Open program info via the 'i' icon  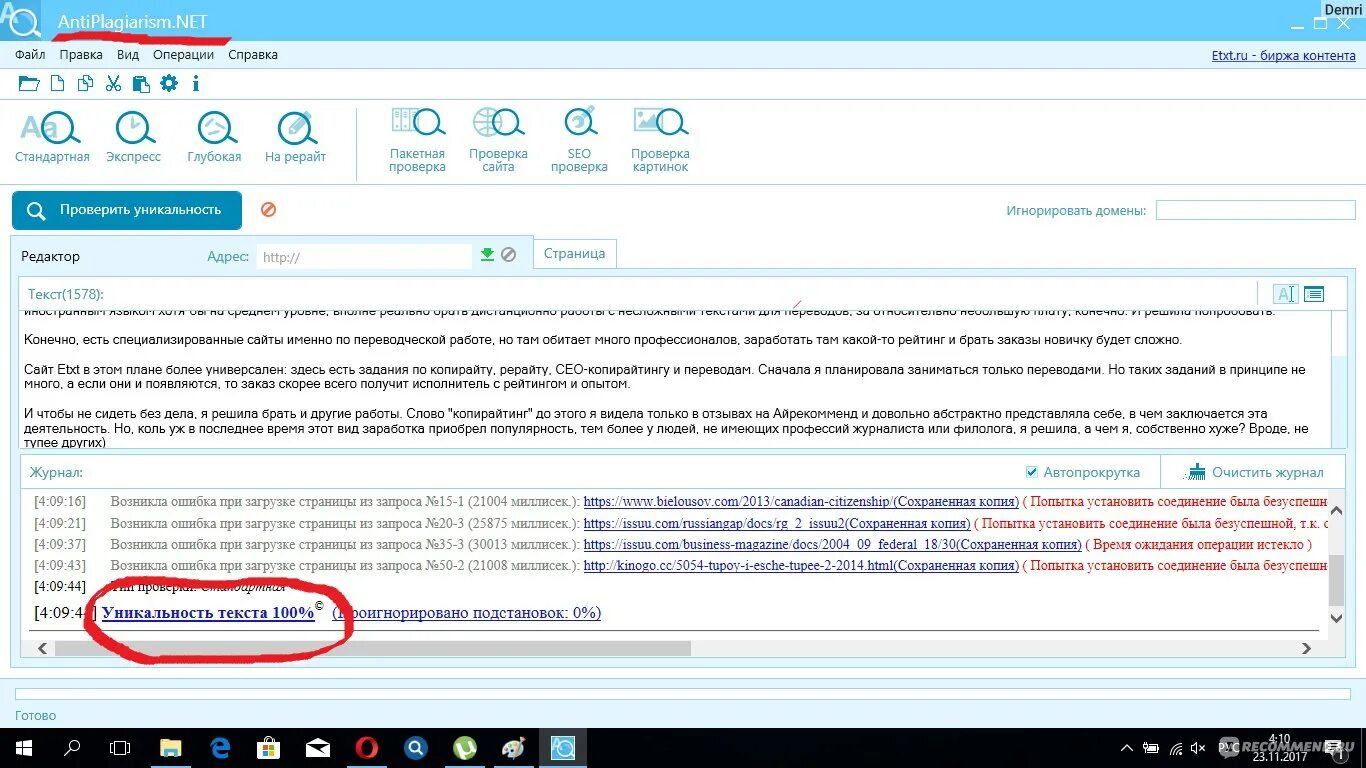pos(196,84)
